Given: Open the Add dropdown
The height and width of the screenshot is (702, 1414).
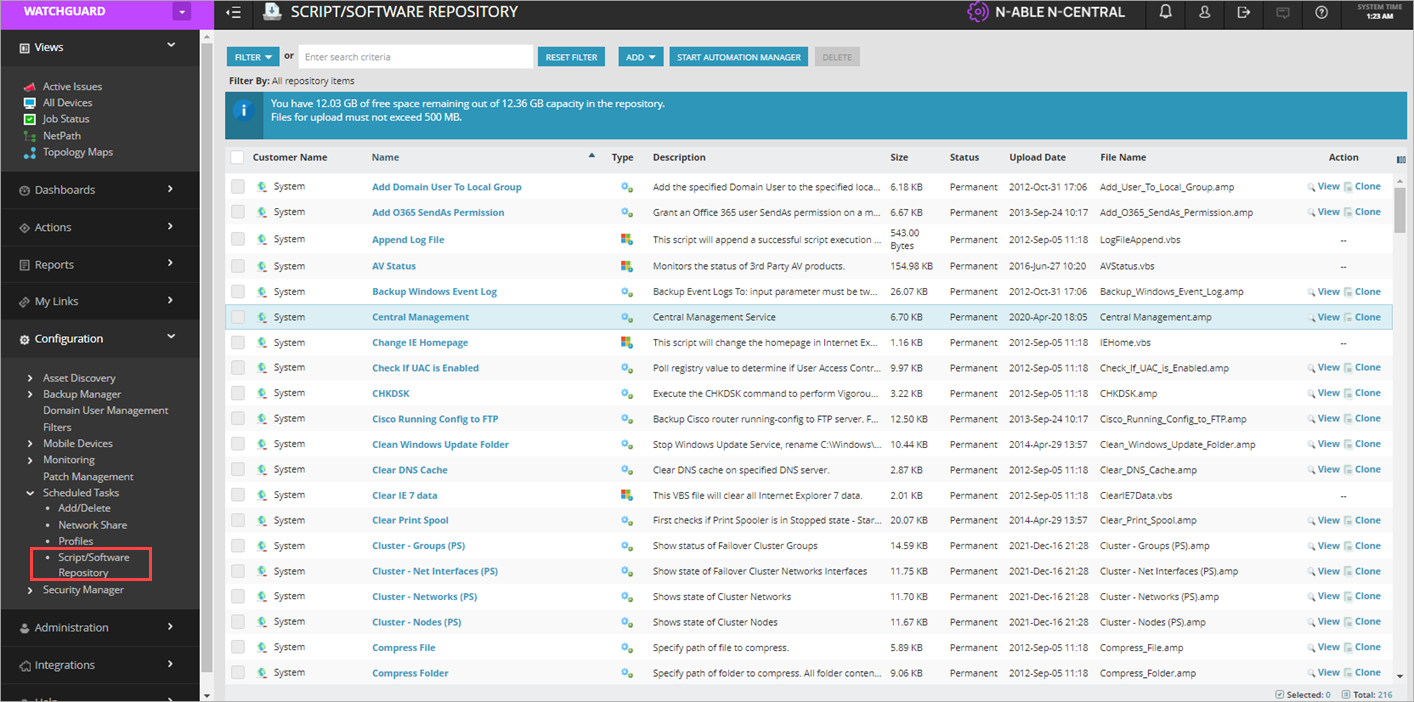Looking at the screenshot, I should 640,57.
